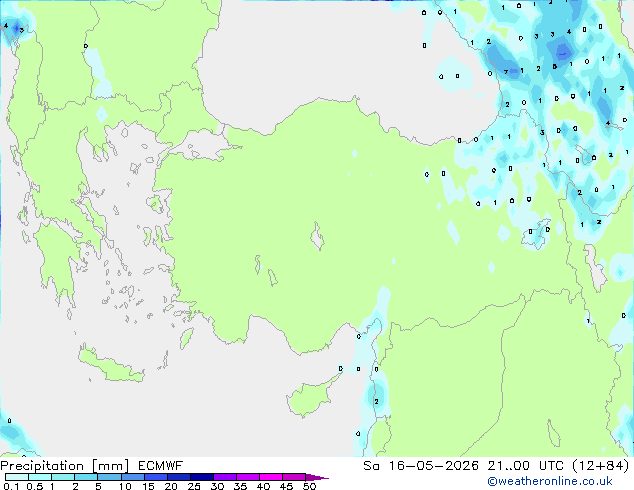Click the legend value '0.1'
Image resolution: width=634 pixels, height=490 pixels.
tap(11, 486)
